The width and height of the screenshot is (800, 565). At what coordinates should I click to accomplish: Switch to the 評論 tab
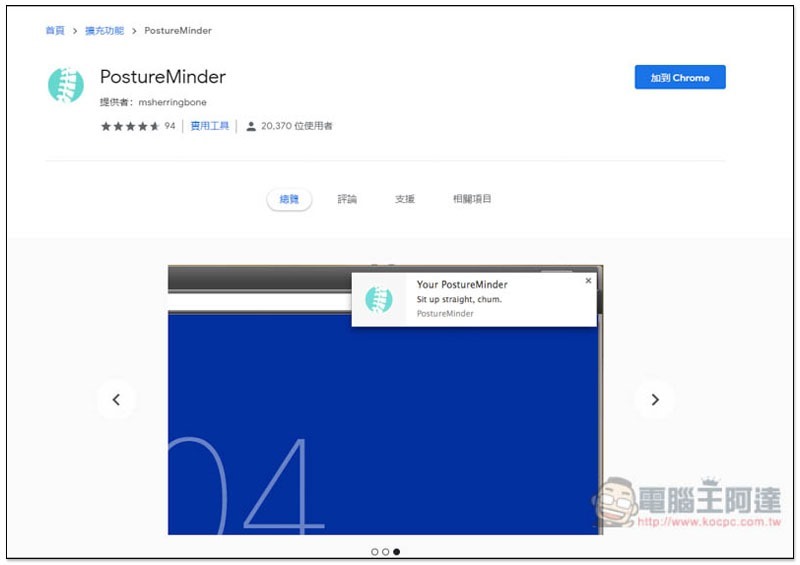[347, 199]
